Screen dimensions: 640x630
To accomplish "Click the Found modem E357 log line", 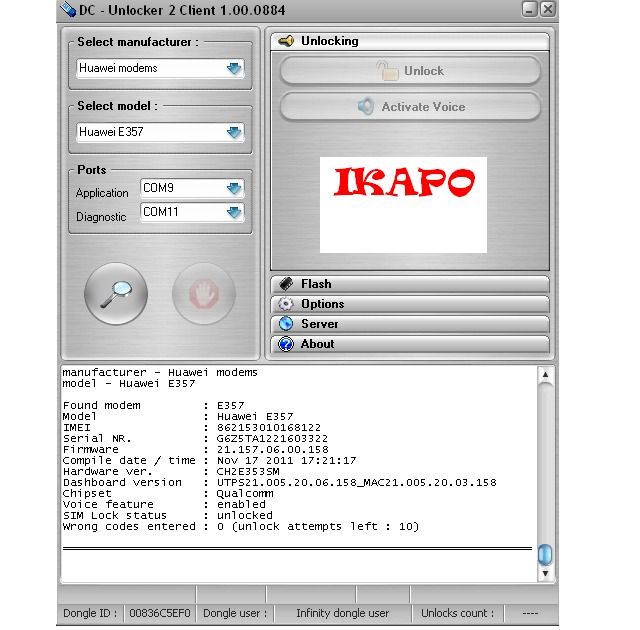I will (153, 406).
